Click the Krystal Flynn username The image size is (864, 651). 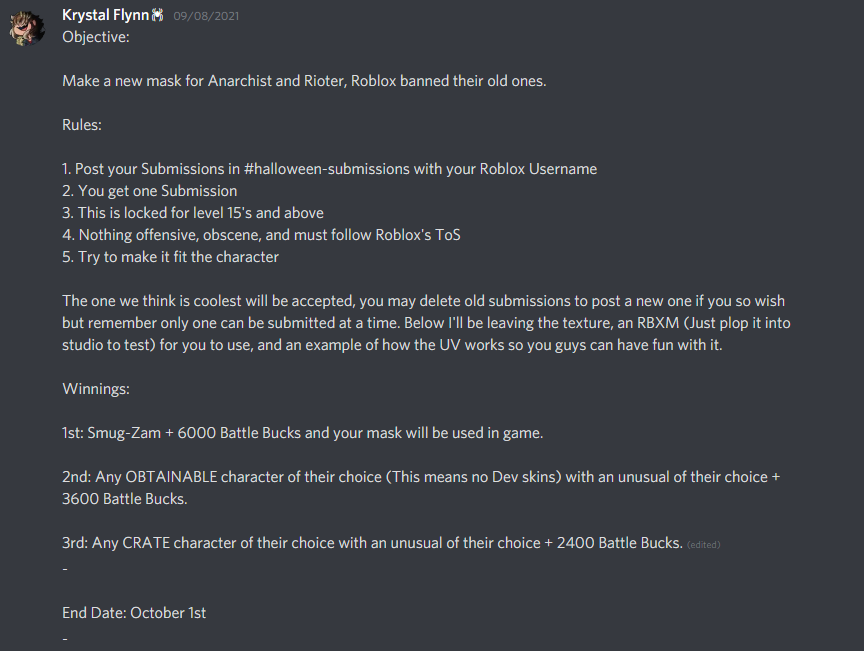click(x=105, y=15)
